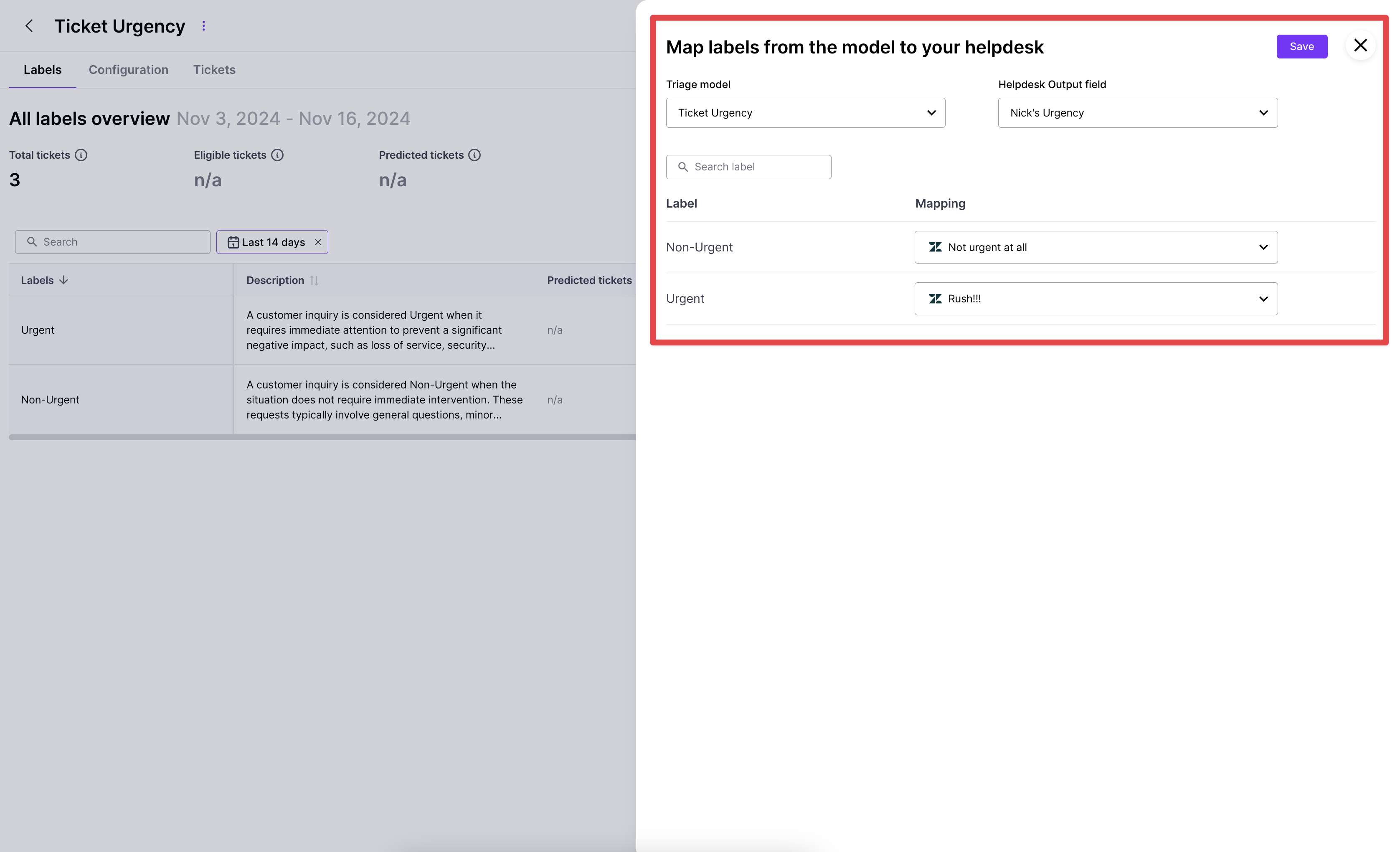Image resolution: width=1400 pixels, height=852 pixels.
Task: Click the Zendesk icon in Not urgent mapping
Action: coord(935,247)
